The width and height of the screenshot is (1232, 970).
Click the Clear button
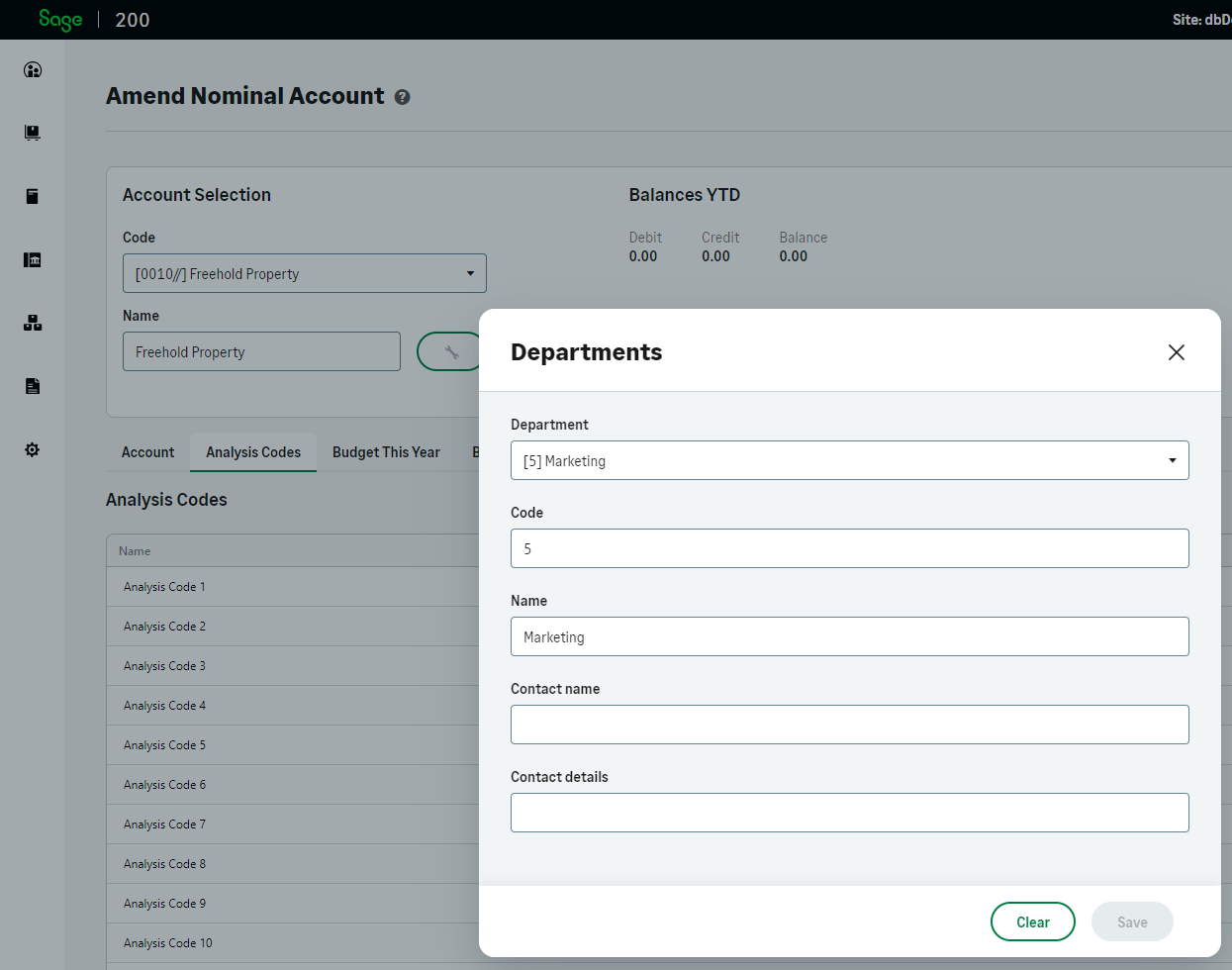1033,921
